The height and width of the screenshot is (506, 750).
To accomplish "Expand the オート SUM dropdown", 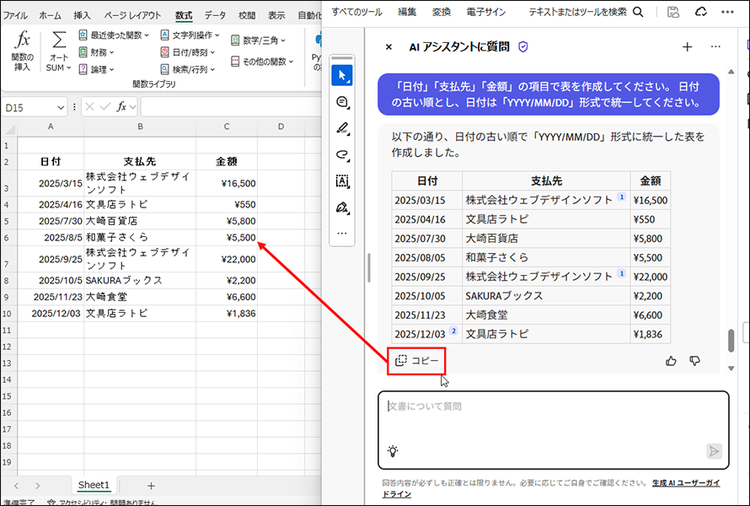I will pyautogui.click(x=59, y=67).
